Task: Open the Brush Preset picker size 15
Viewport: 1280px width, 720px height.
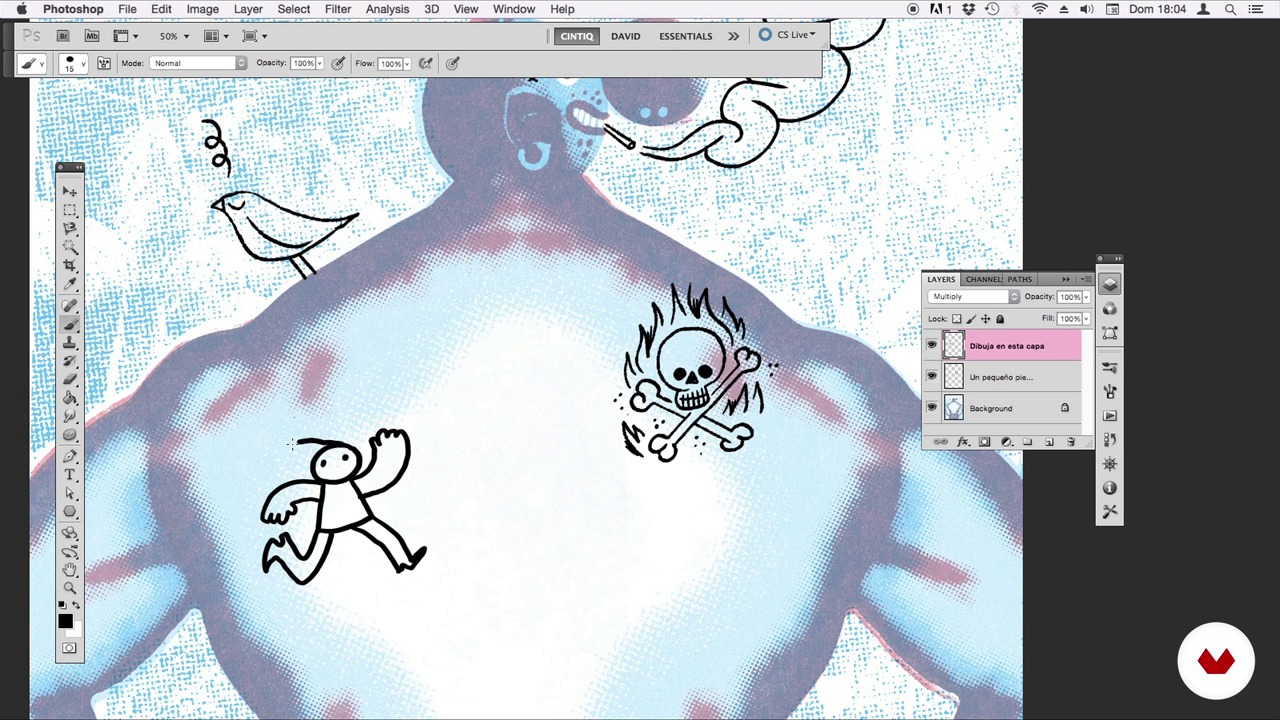Action: pyautogui.click(x=71, y=63)
